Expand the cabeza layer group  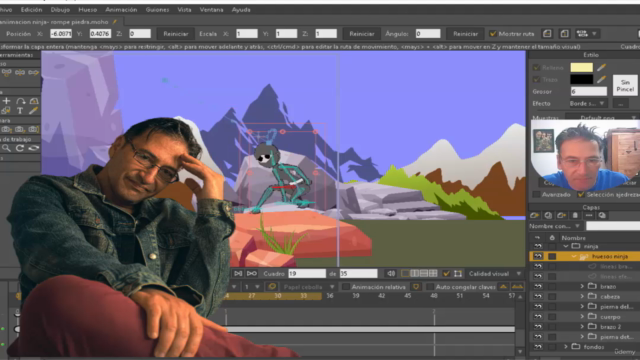coord(582,296)
